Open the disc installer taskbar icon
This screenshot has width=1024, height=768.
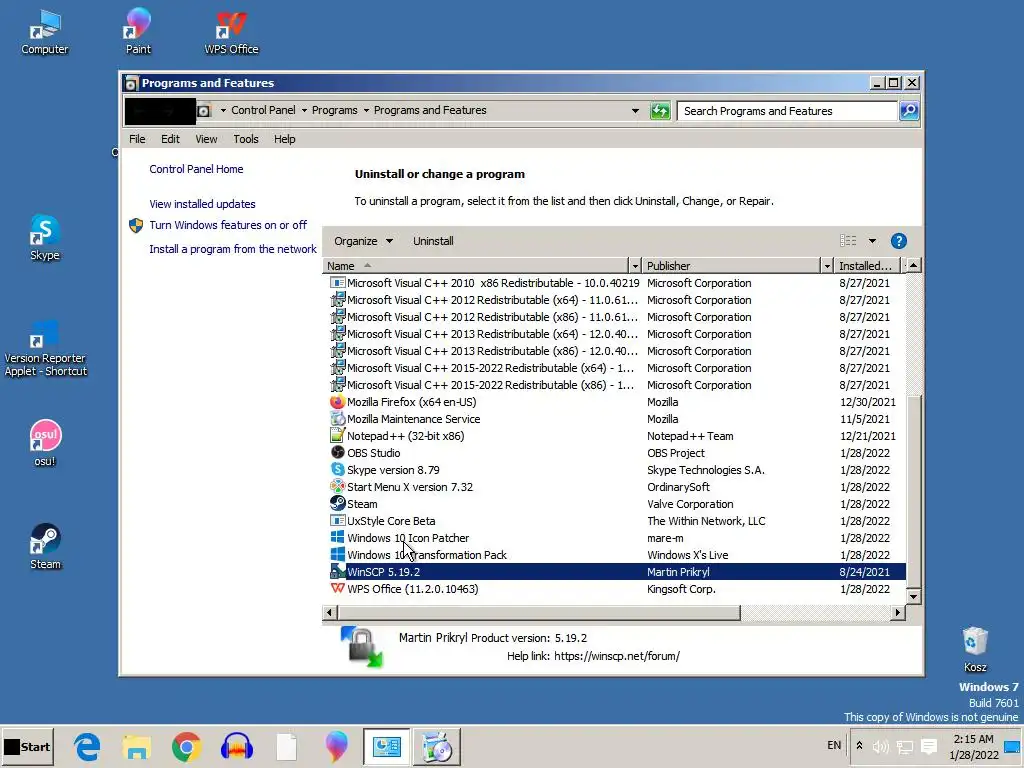437,746
